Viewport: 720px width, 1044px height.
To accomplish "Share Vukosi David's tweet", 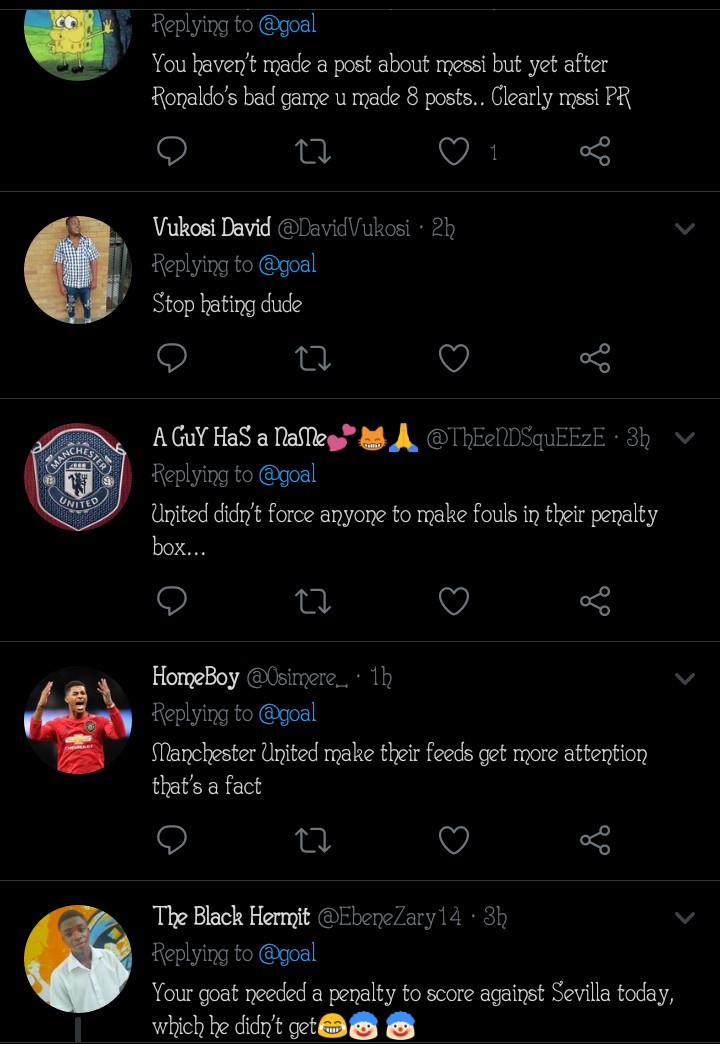I will (x=595, y=358).
